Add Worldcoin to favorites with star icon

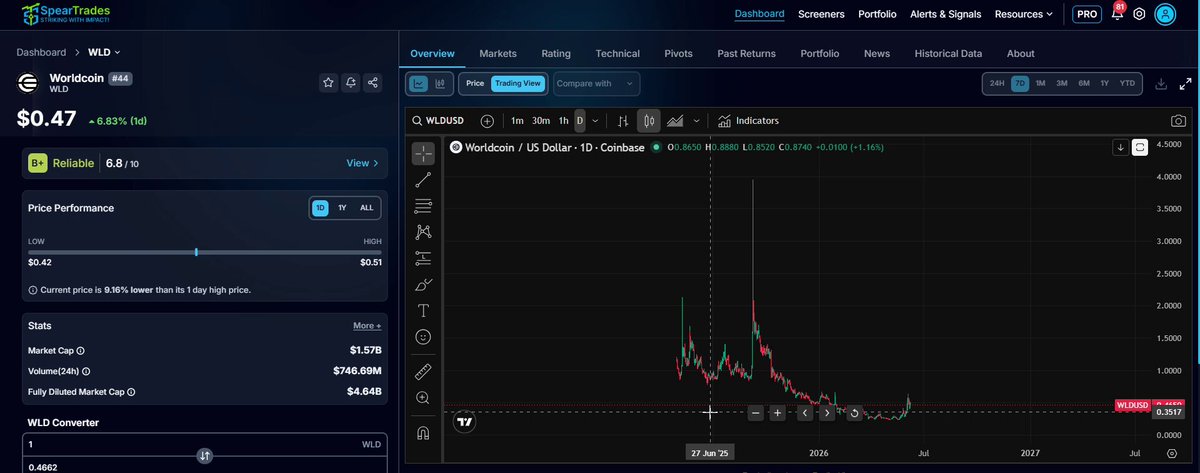coord(329,83)
